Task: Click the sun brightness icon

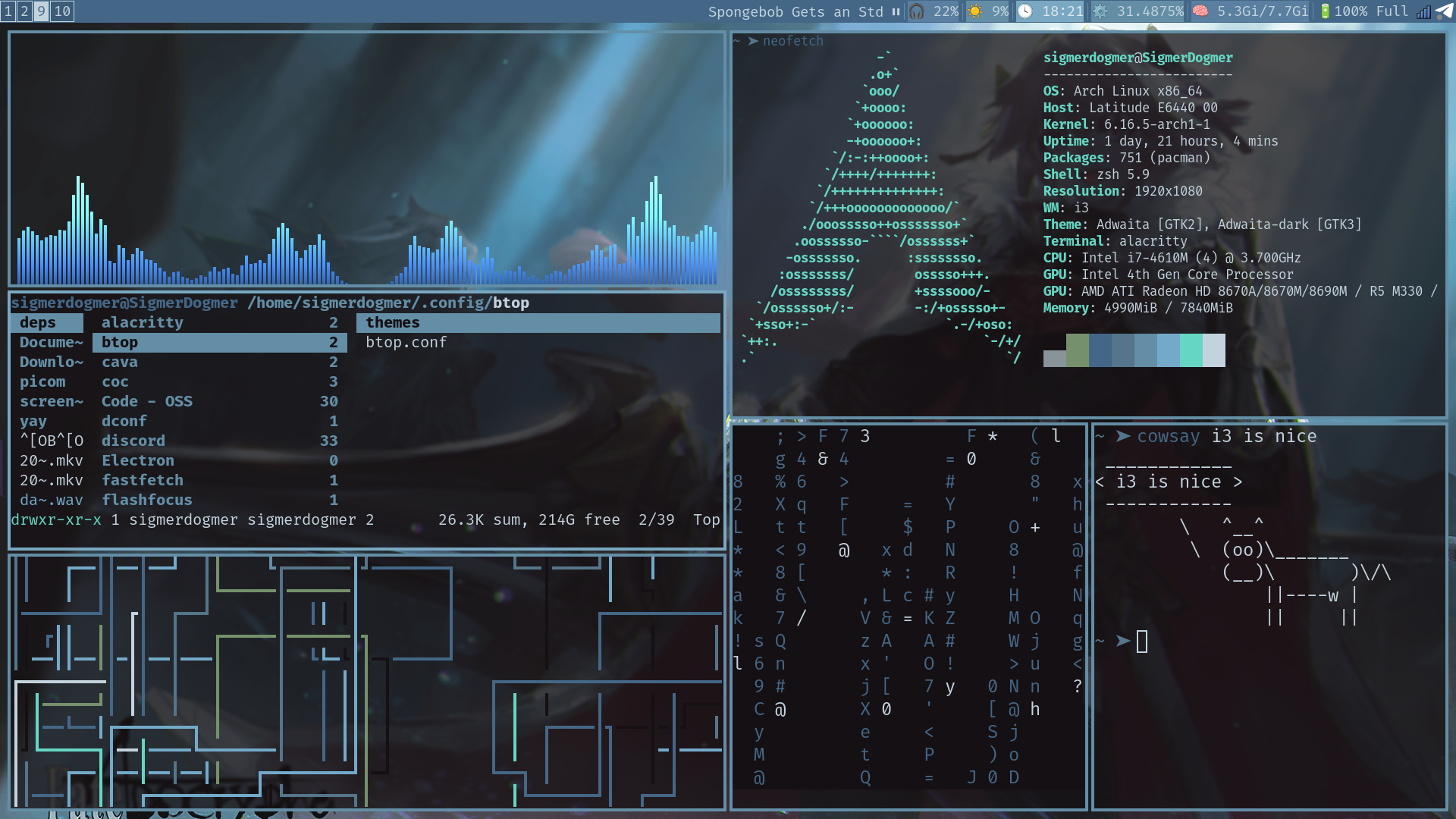Action: coord(975,11)
